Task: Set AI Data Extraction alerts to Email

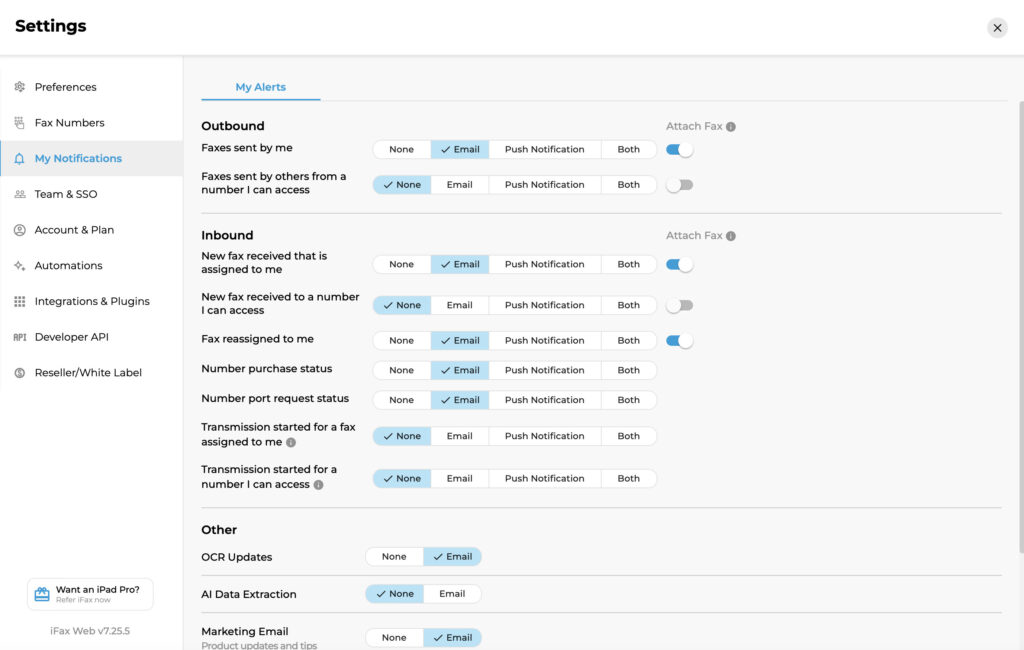Action: pyautogui.click(x=453, y=593)
